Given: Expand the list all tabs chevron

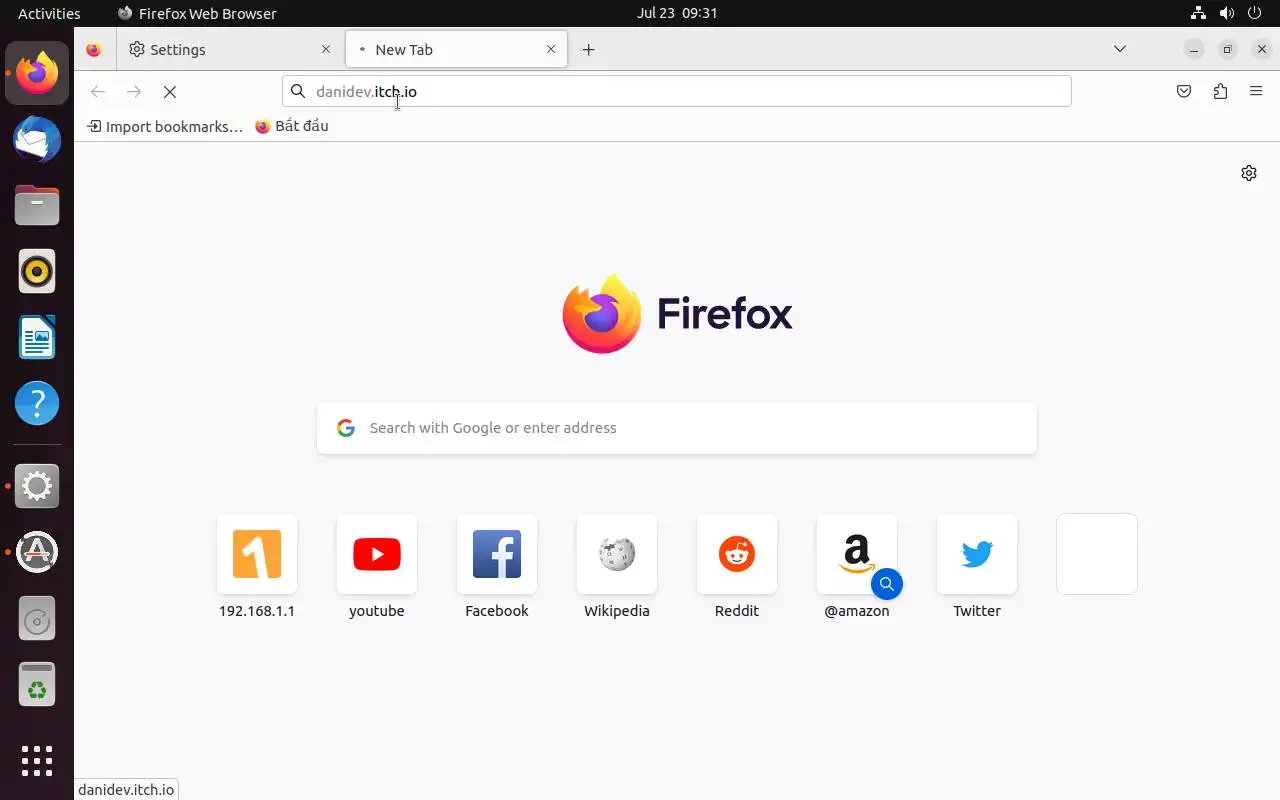Looking at the screenshot, I should [1120, 49].
